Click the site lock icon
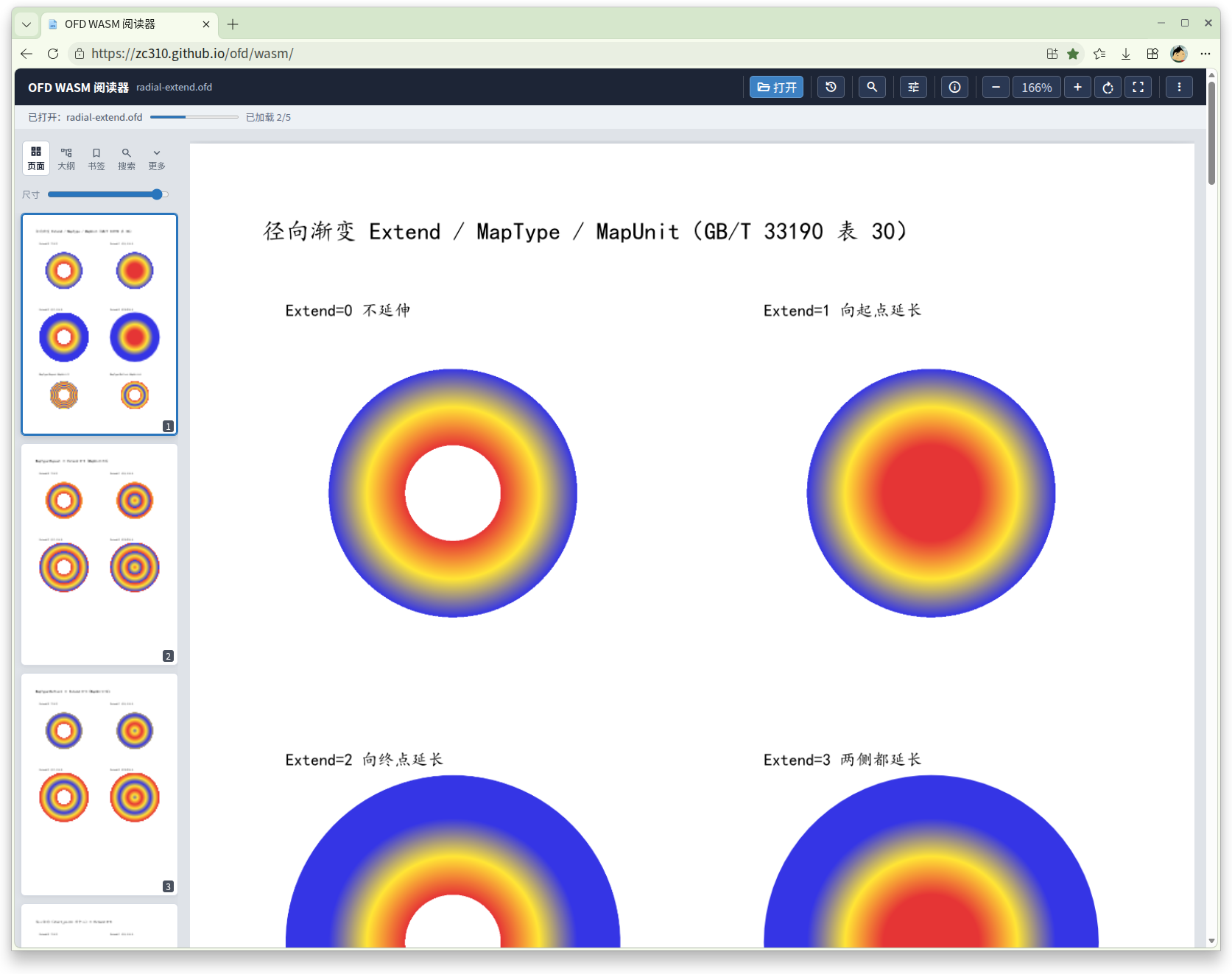 coord(80,53)
